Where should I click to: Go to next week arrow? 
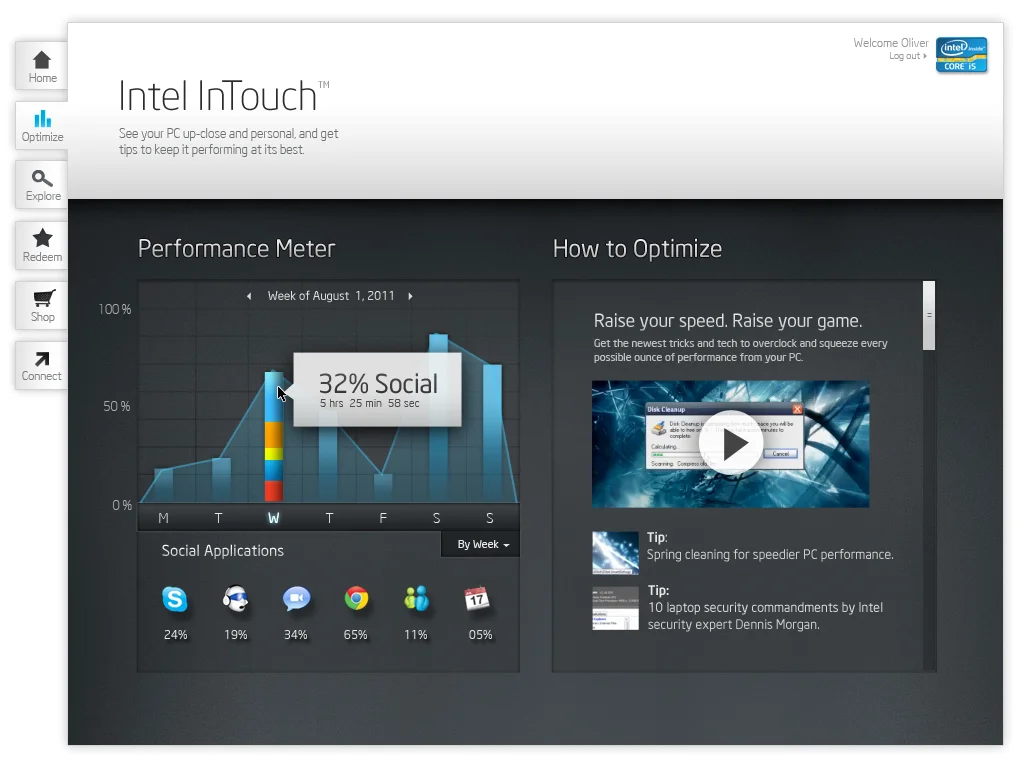point(410,296)
